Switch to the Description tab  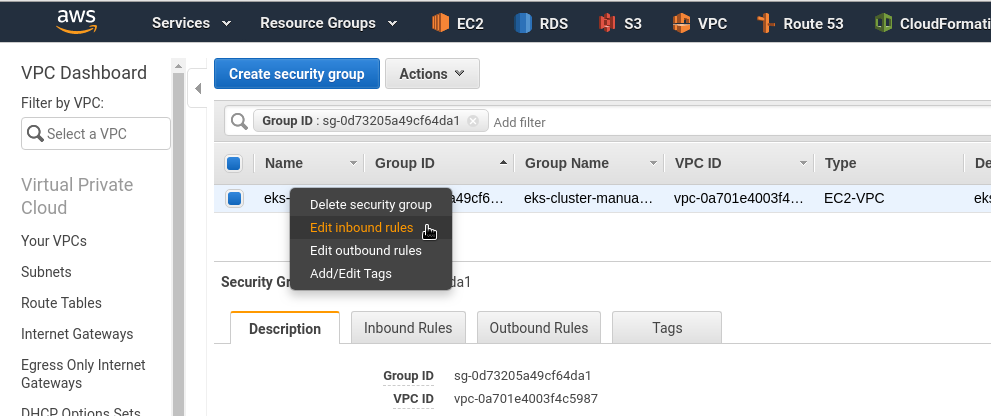(x=285, y=328)
